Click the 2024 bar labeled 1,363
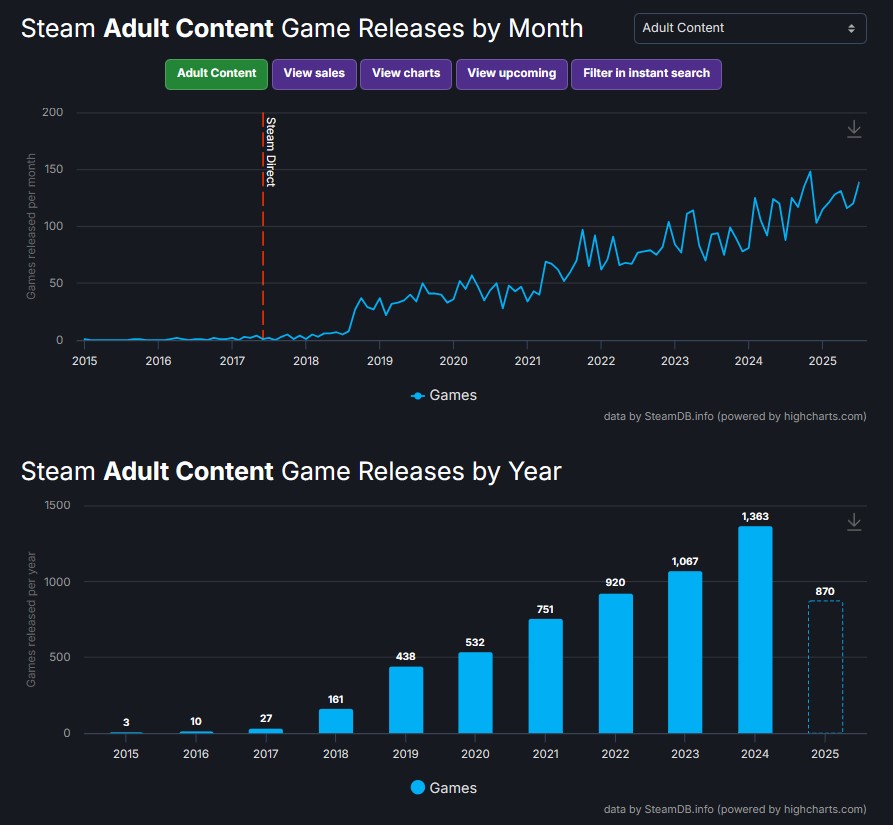The image size is (893, 825). coord(755,630)
